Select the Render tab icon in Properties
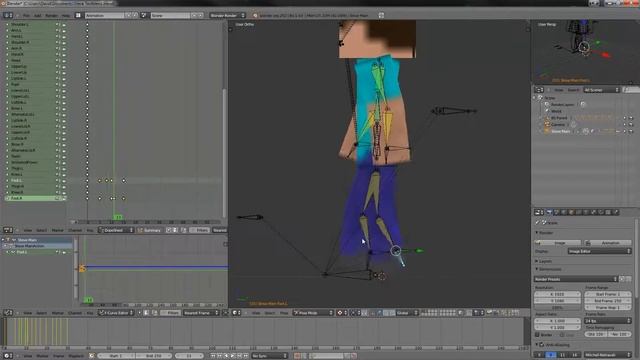 [x=549, y=212]
